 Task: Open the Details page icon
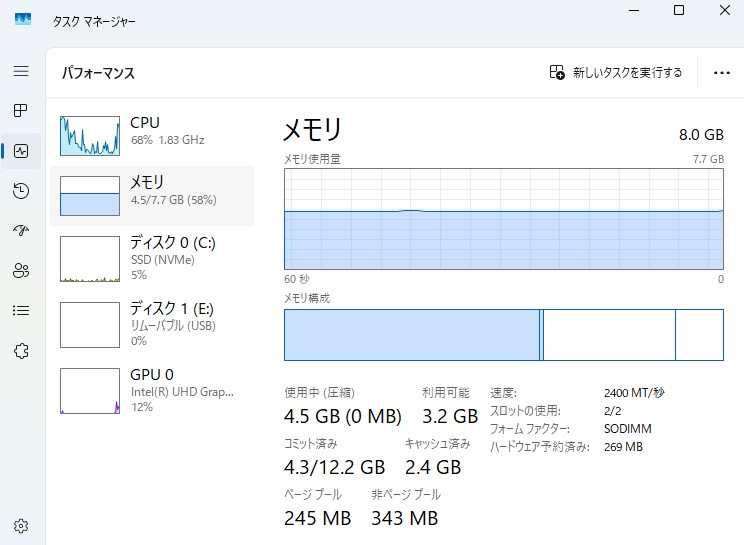[21, 310]
